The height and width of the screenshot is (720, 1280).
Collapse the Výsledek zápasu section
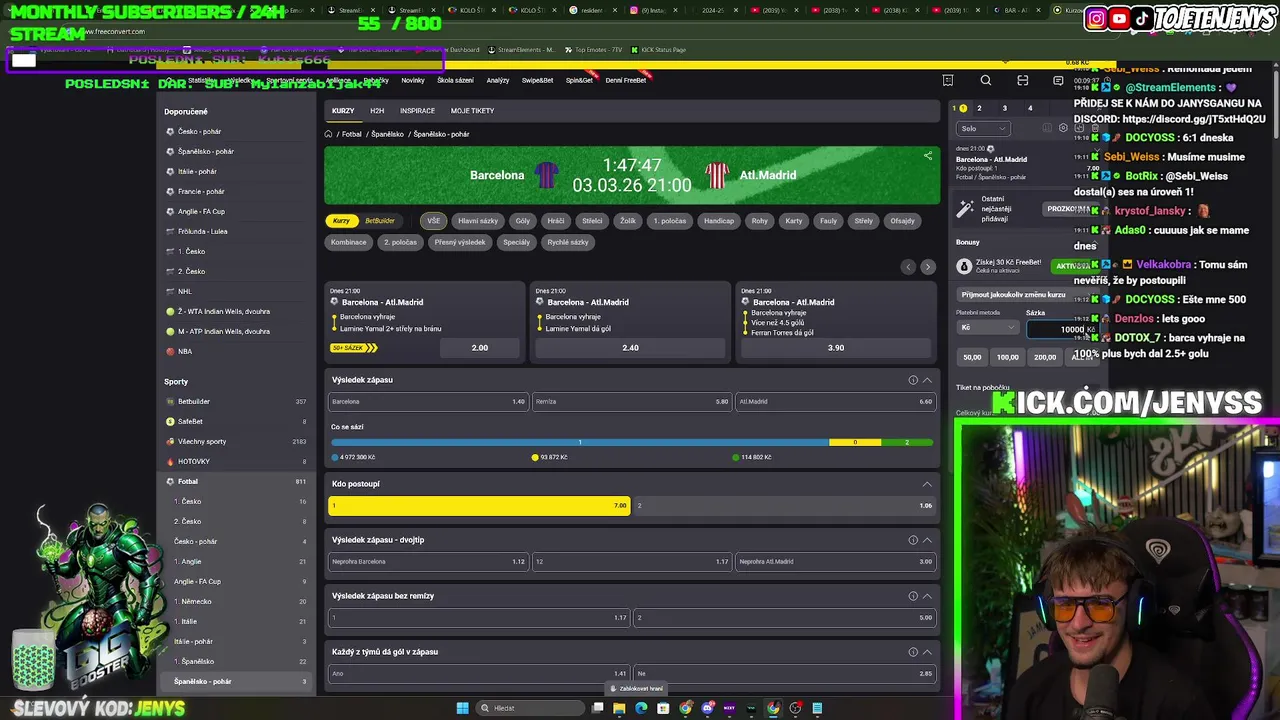[927, 380]
